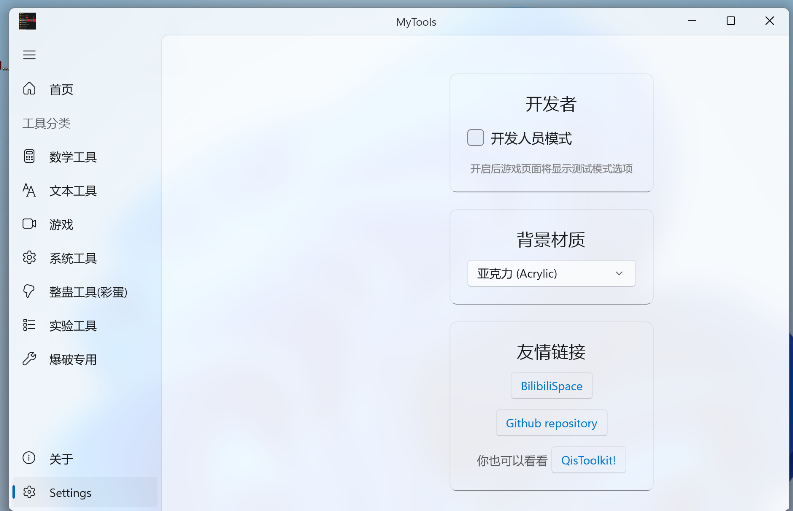Viewport: 793px width, 511px height.
Task: Open the 文本工具 navigation item
Action: point(85,191)
